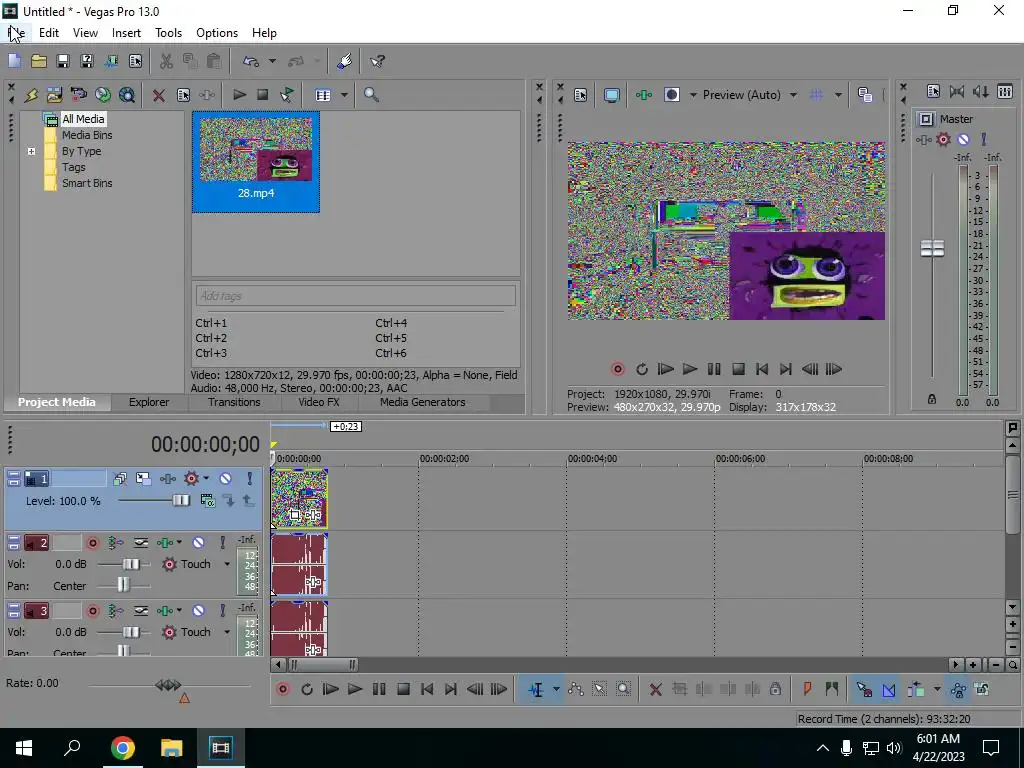Open the track 1 FX dropdown arrow
The width and height of the screenshot is (1024, 768).
[206, 479]
